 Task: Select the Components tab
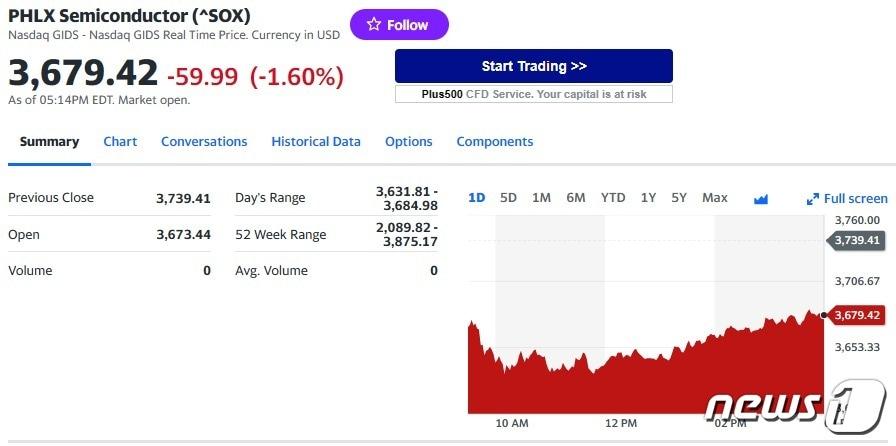(495, 142)
